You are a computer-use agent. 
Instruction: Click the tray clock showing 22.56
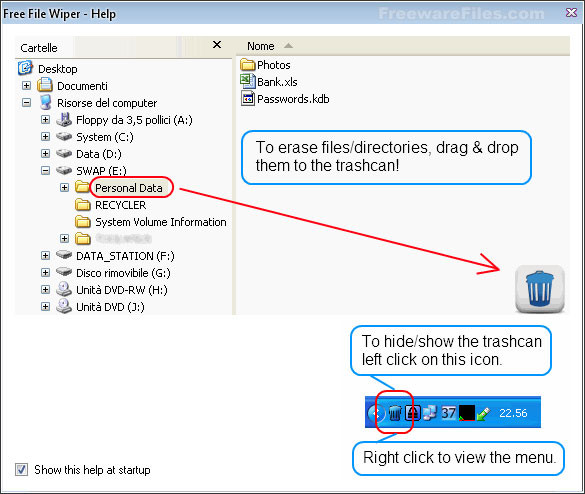[513, 413]
